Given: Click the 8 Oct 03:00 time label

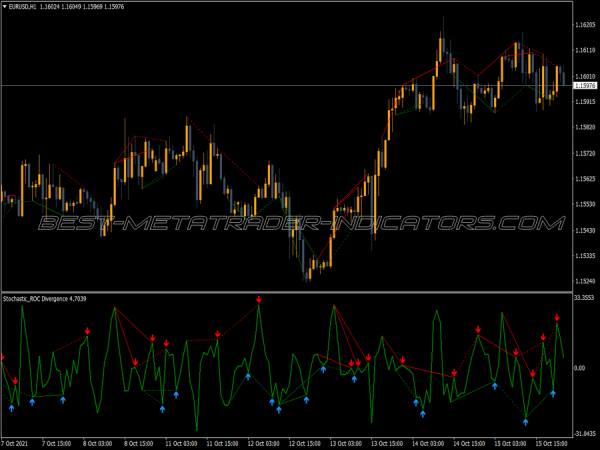Looking at the screenshot, I should coord(98,444).
